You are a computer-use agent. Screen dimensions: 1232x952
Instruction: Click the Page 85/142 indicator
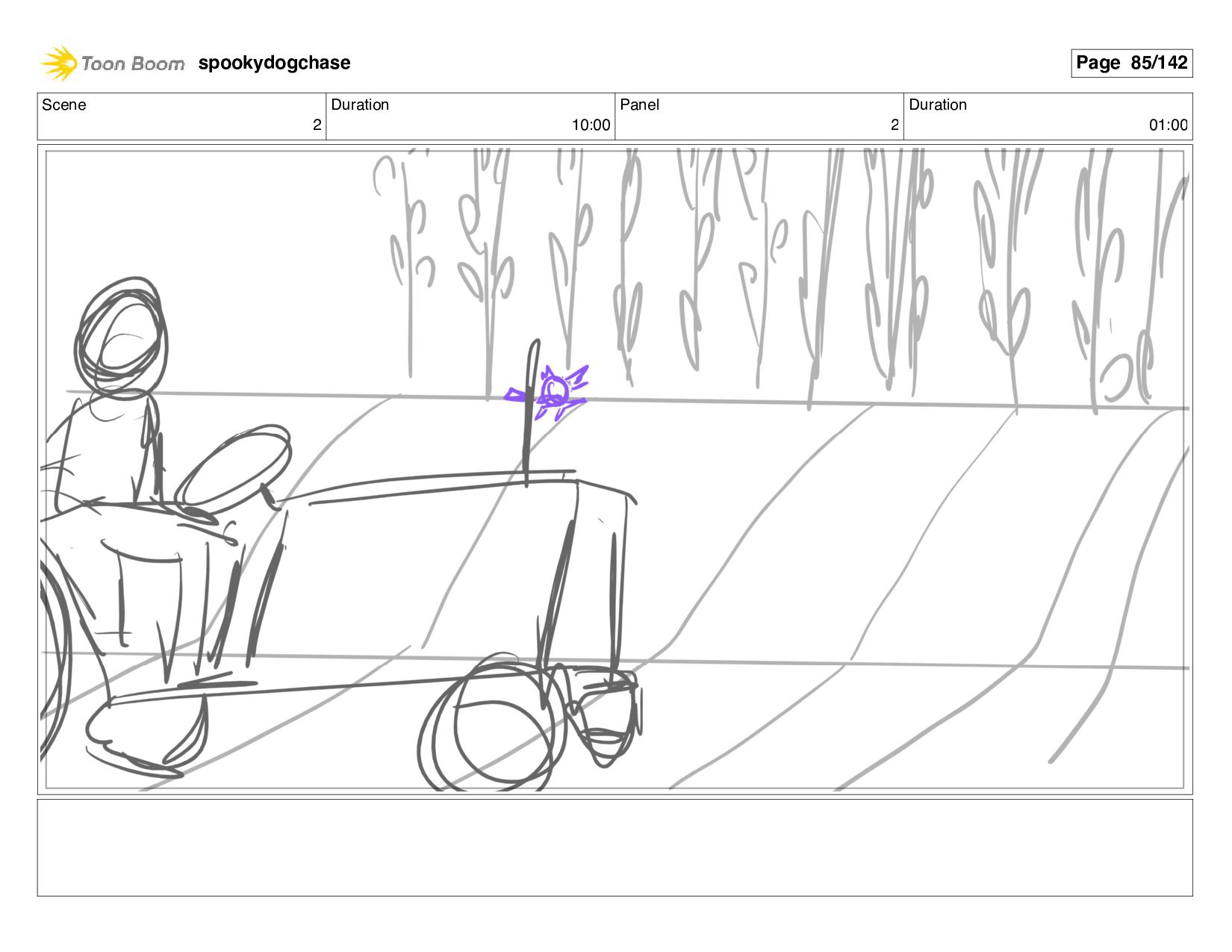pos(1131,63)
